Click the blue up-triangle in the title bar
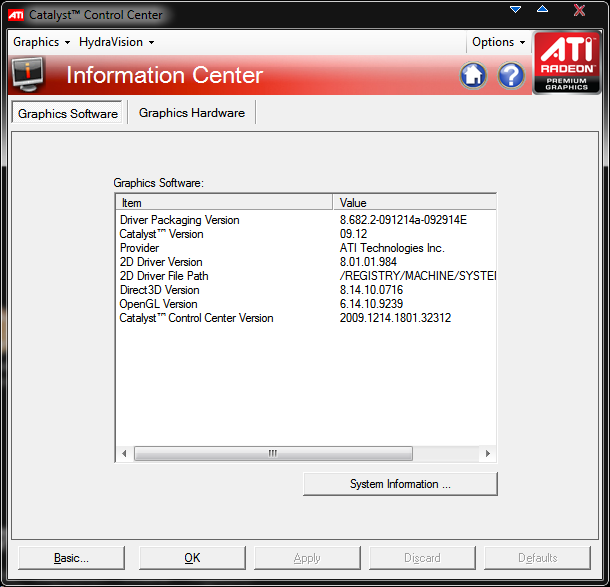The width and height of the screenshot is (610, 587). 542,9
